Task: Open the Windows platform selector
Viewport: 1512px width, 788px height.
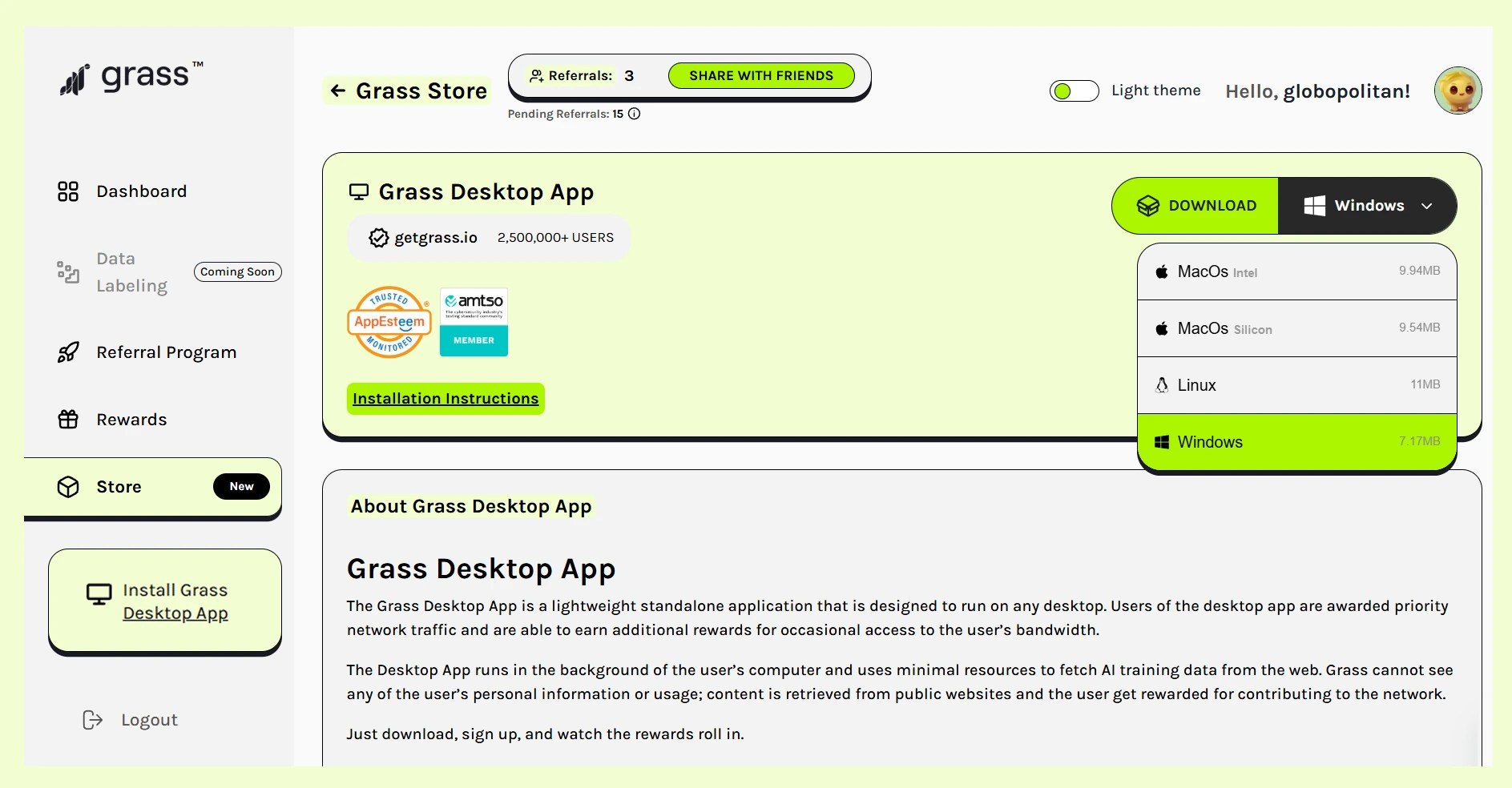Action: tap(1367, 206)
